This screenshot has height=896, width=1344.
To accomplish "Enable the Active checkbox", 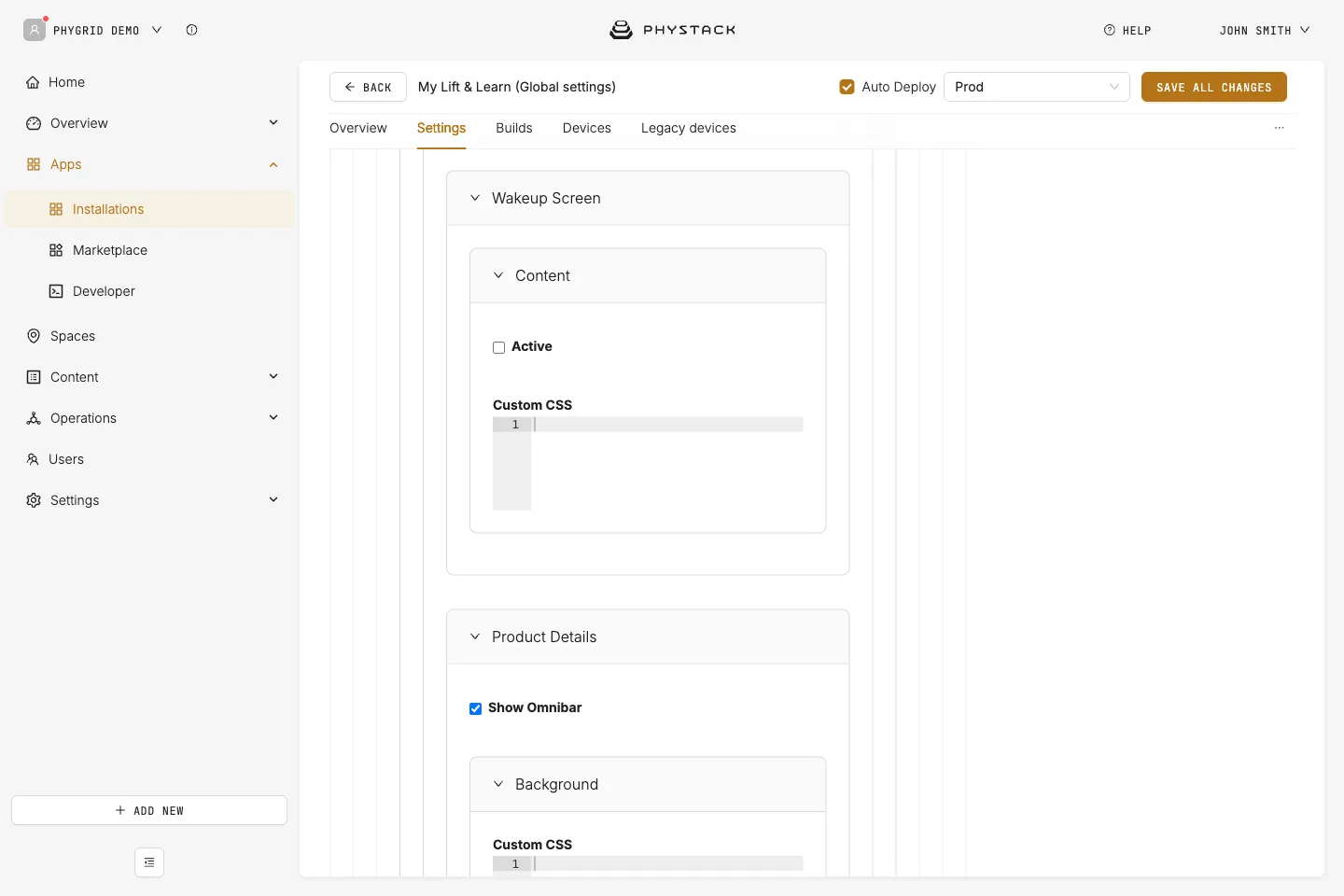I will pyautogui.click(x=498, y=347).
